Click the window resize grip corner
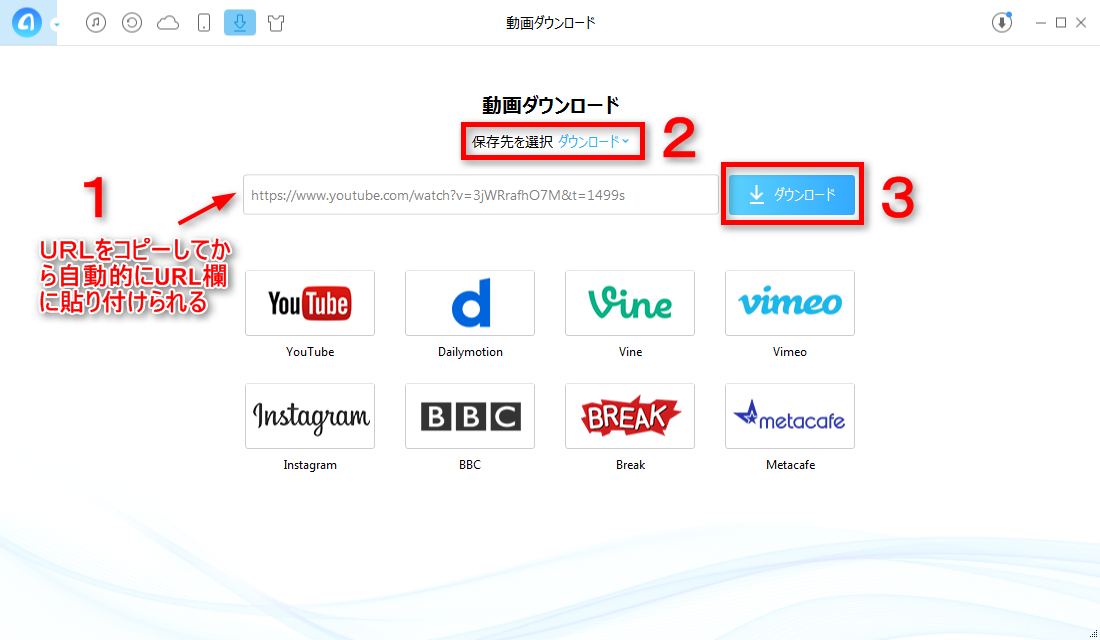The height and width of the screenshot is (640, 1100). 1093,633
